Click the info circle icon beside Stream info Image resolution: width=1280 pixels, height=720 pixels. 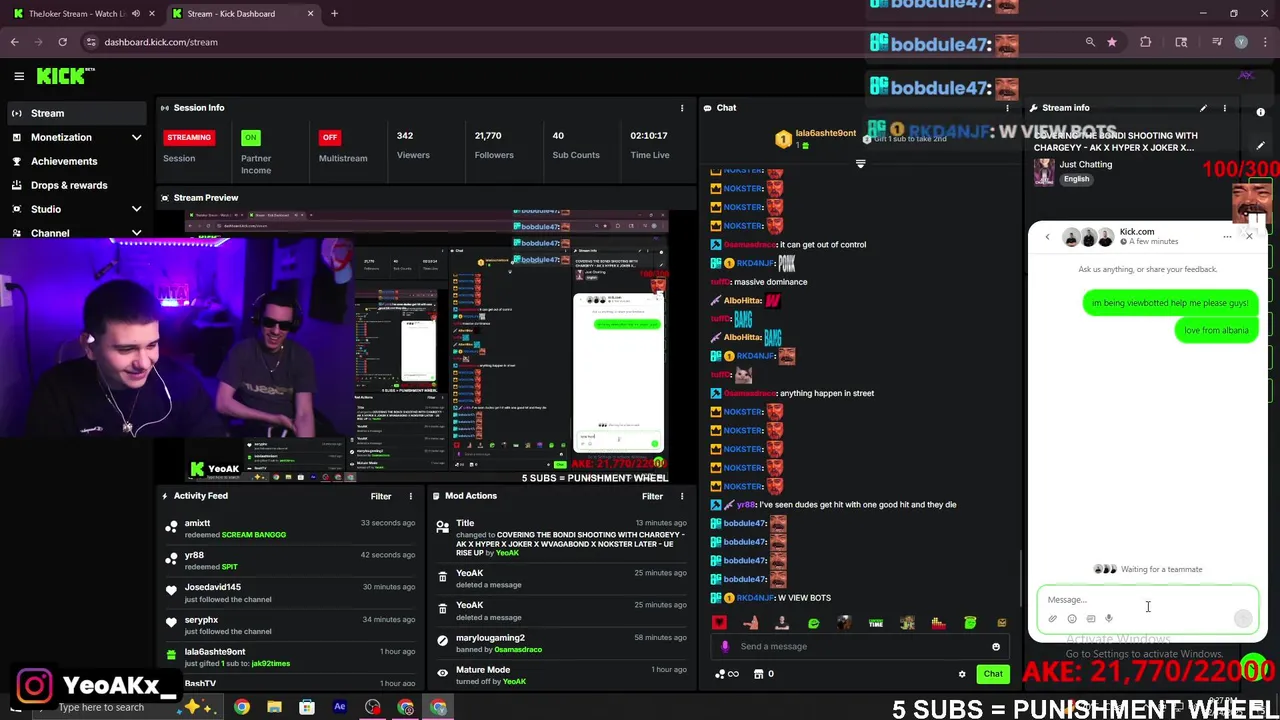1261,112
